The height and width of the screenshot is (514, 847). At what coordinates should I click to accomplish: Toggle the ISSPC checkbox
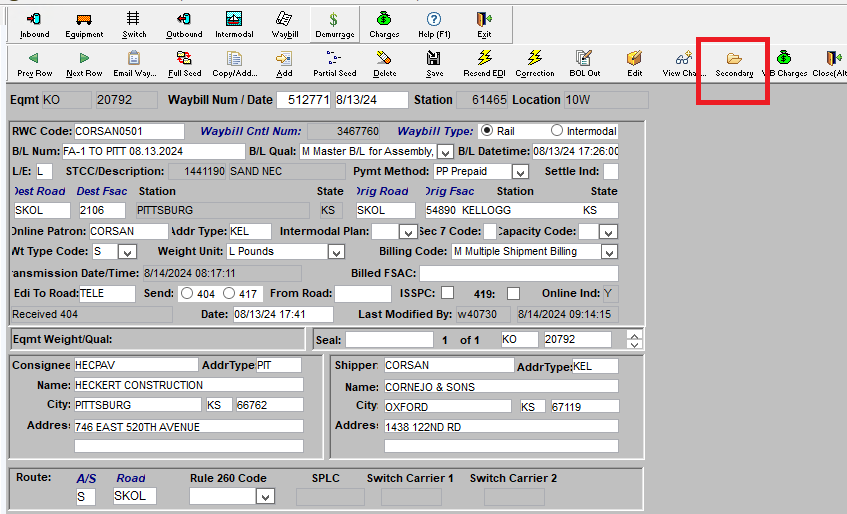click(447, 293)
